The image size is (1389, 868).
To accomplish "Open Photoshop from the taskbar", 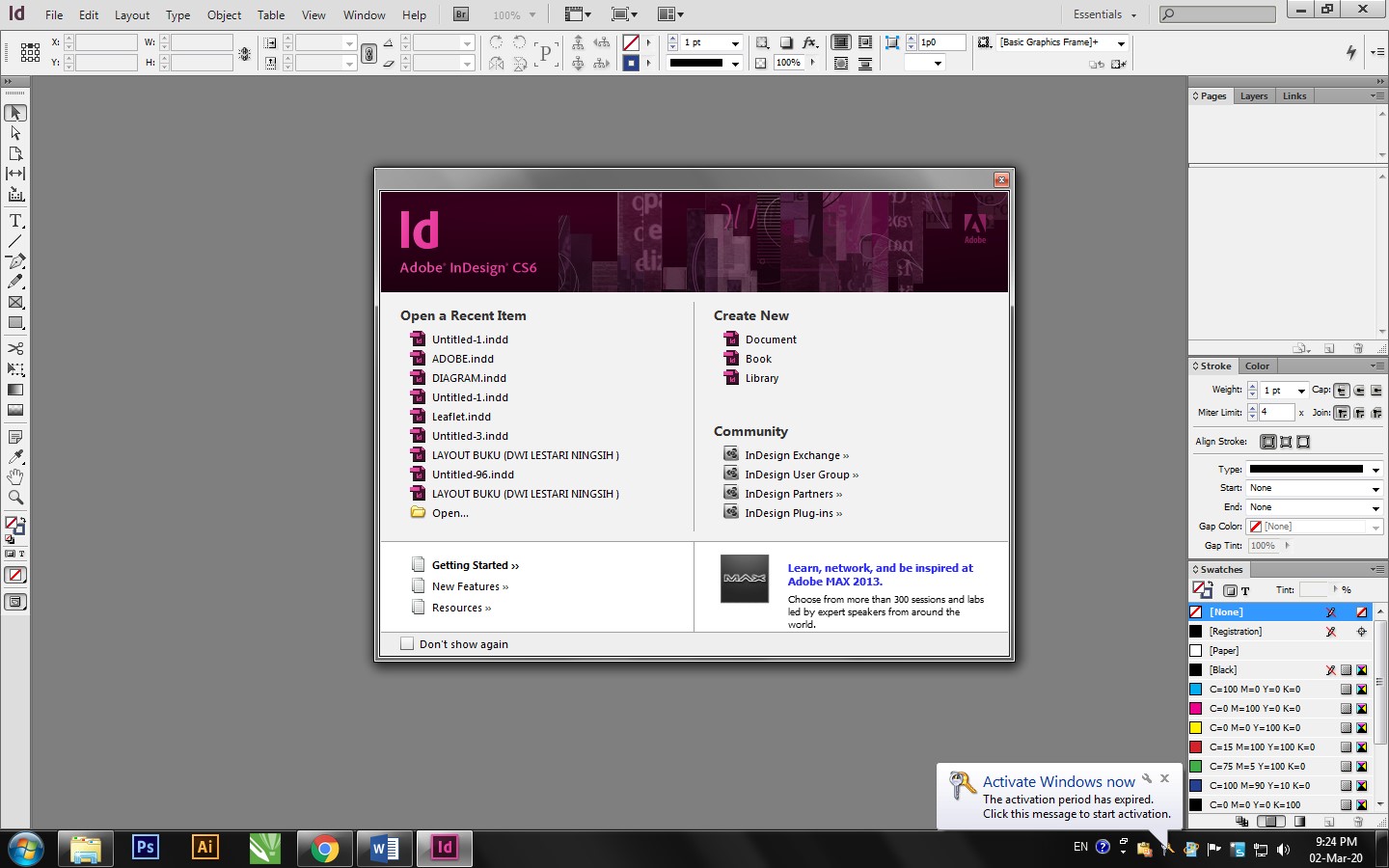I will click(145, 848).
